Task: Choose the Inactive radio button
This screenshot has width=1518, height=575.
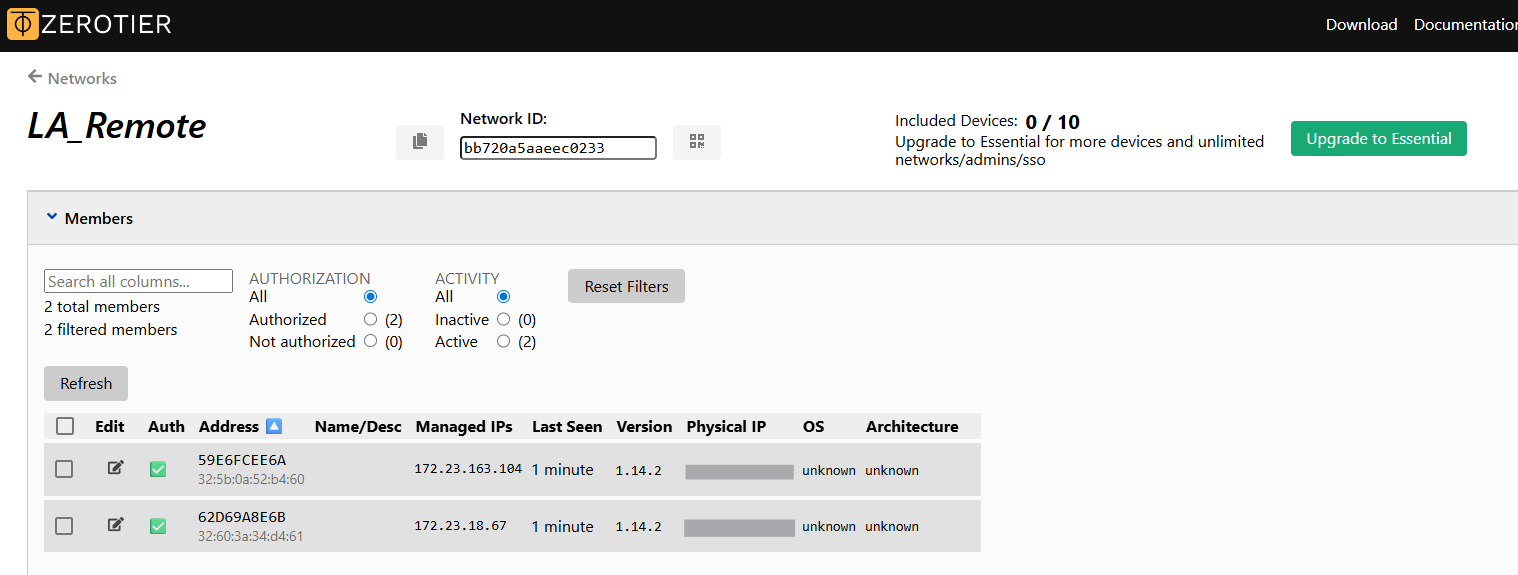Action: [x=503, y=319]
